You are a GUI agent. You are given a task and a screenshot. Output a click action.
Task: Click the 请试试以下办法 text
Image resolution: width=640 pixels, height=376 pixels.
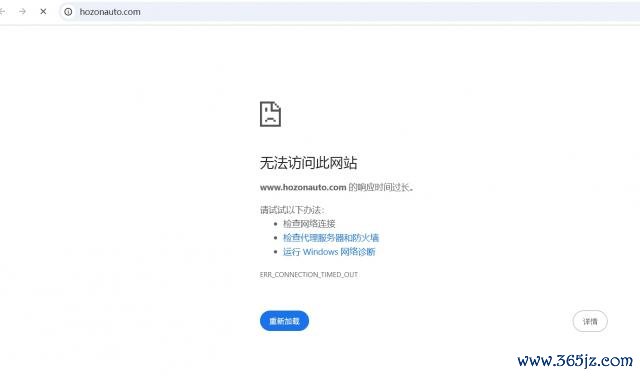292,210
